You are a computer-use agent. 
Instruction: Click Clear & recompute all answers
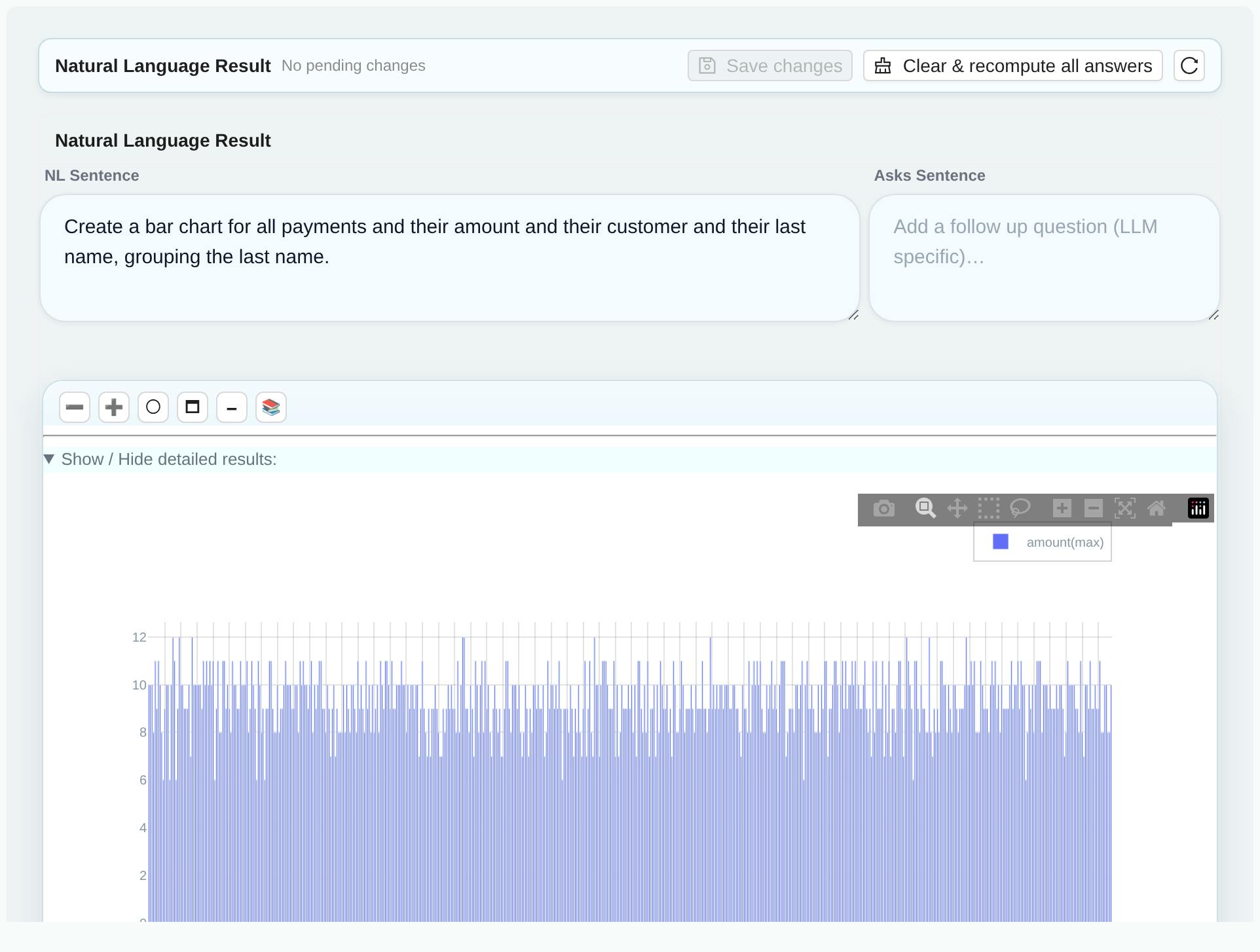(1012, 65)
